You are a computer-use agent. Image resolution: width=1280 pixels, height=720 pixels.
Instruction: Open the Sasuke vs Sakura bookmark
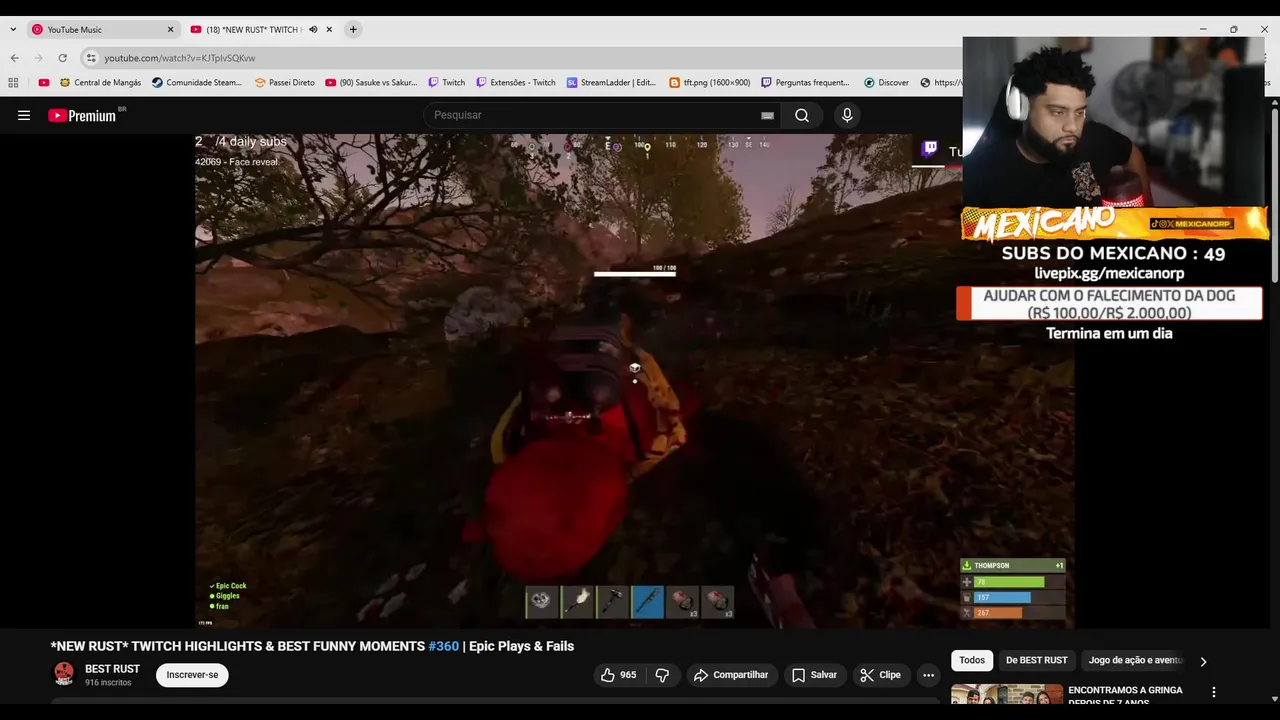click(x=372, y=83)
